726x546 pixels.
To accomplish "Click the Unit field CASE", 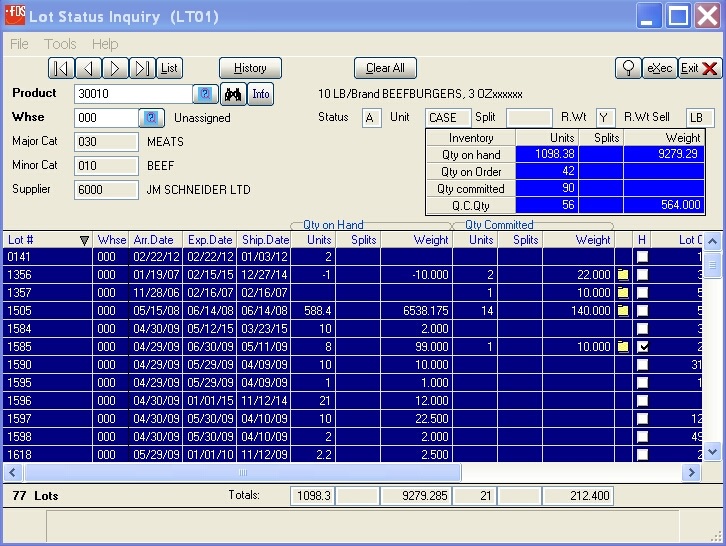I will (448, 118).
